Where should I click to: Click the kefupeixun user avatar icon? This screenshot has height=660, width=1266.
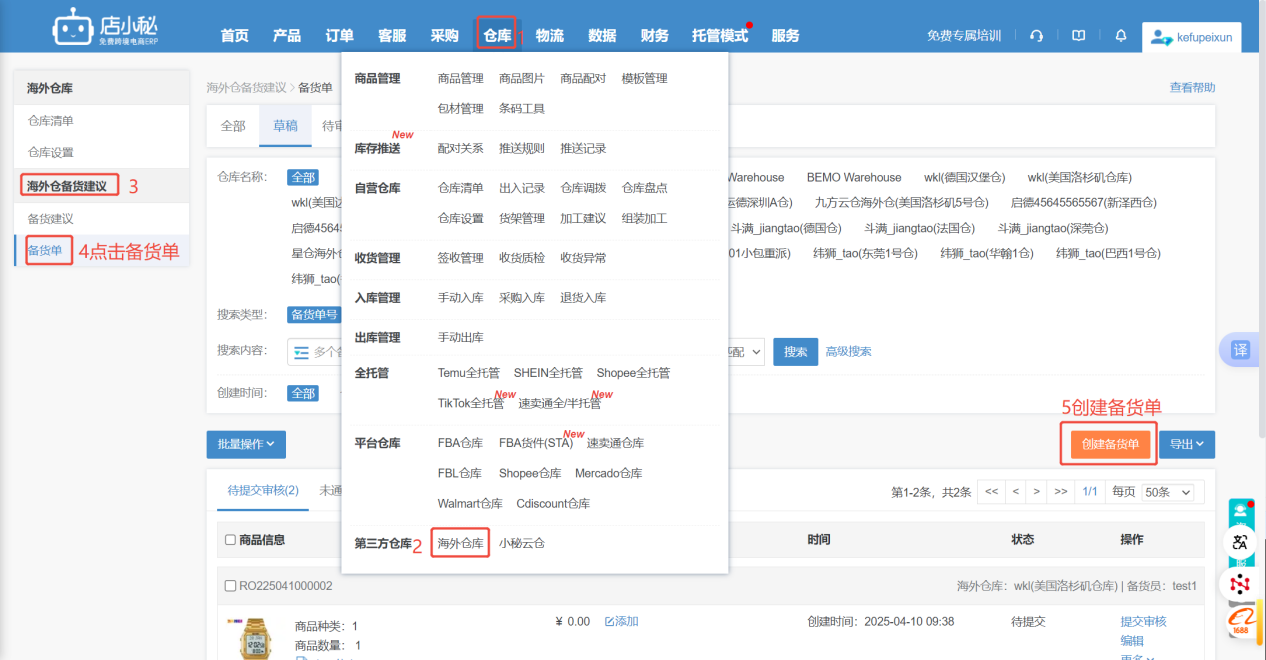[1161, 37]
